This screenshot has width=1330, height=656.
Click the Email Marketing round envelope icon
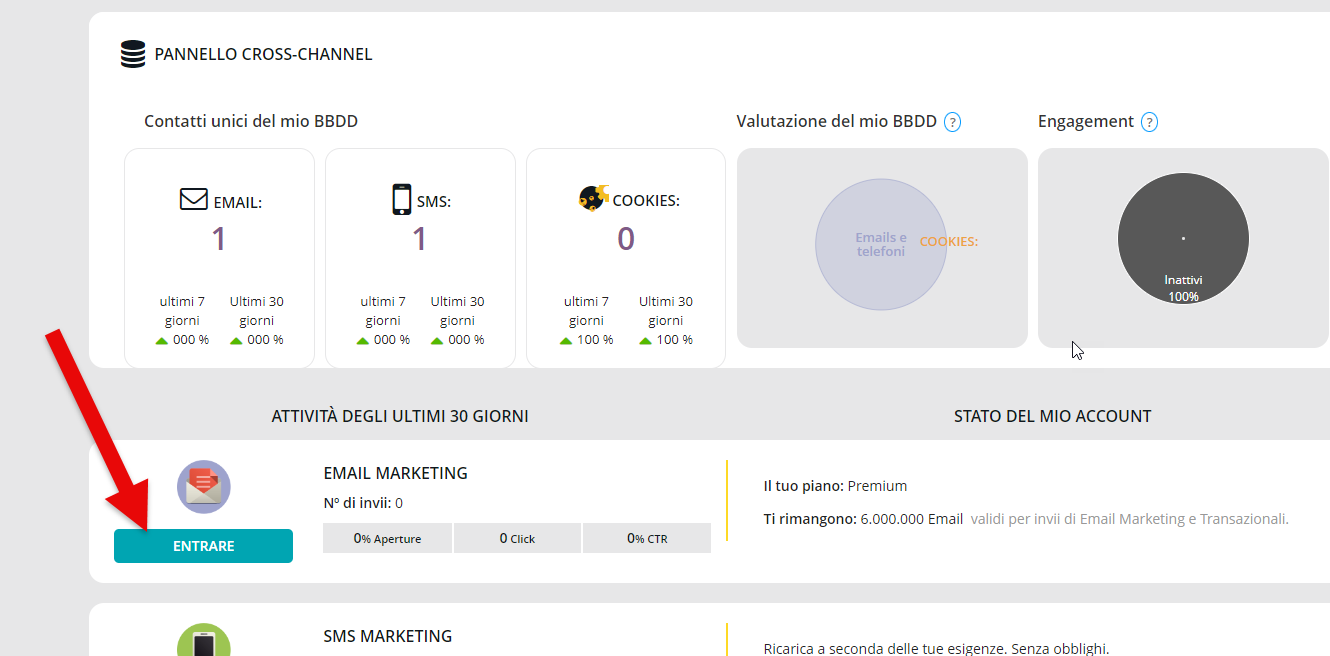204,487
